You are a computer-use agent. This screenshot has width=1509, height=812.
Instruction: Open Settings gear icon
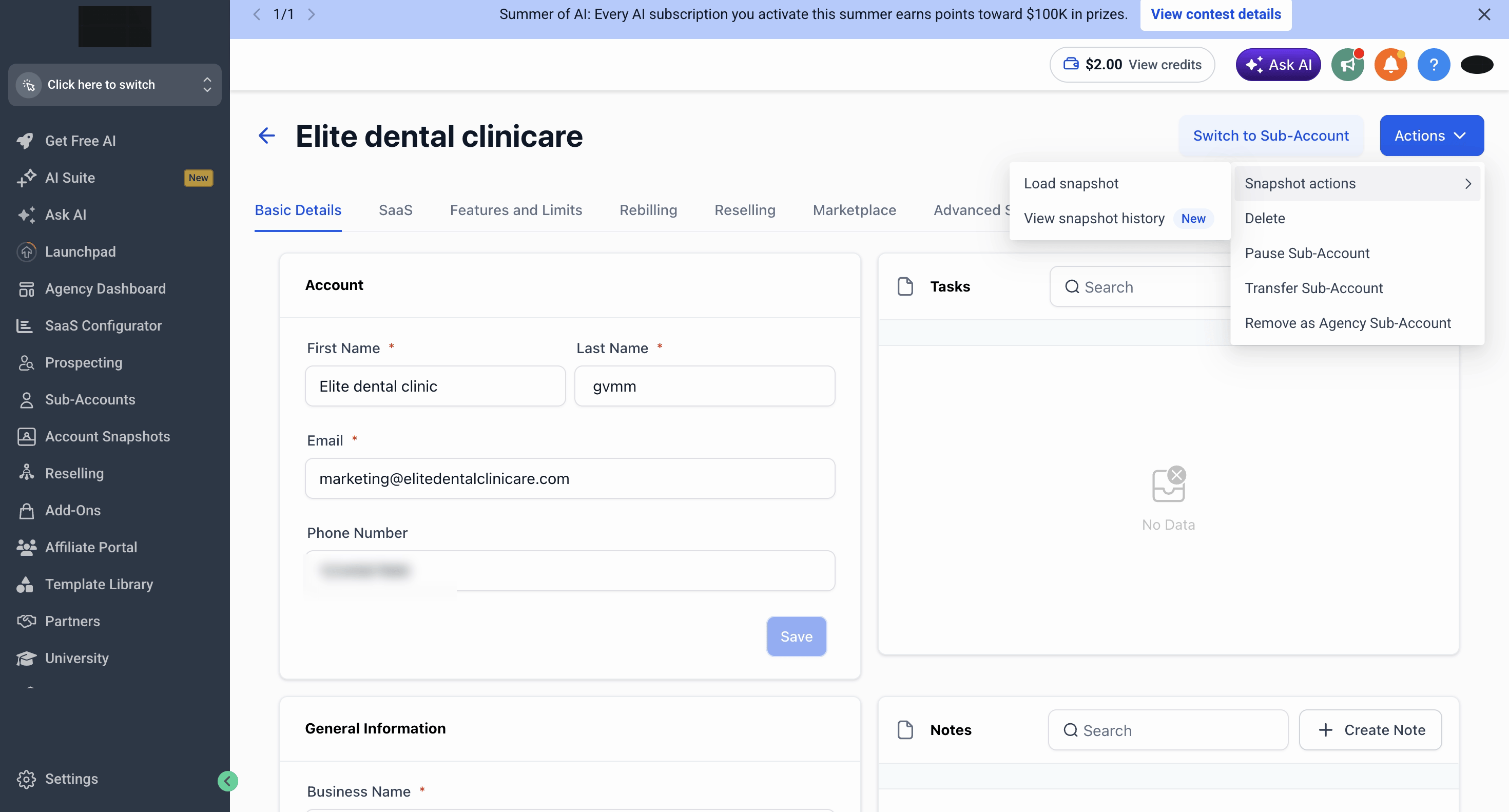pyautogui.click(x=26, y=779)
